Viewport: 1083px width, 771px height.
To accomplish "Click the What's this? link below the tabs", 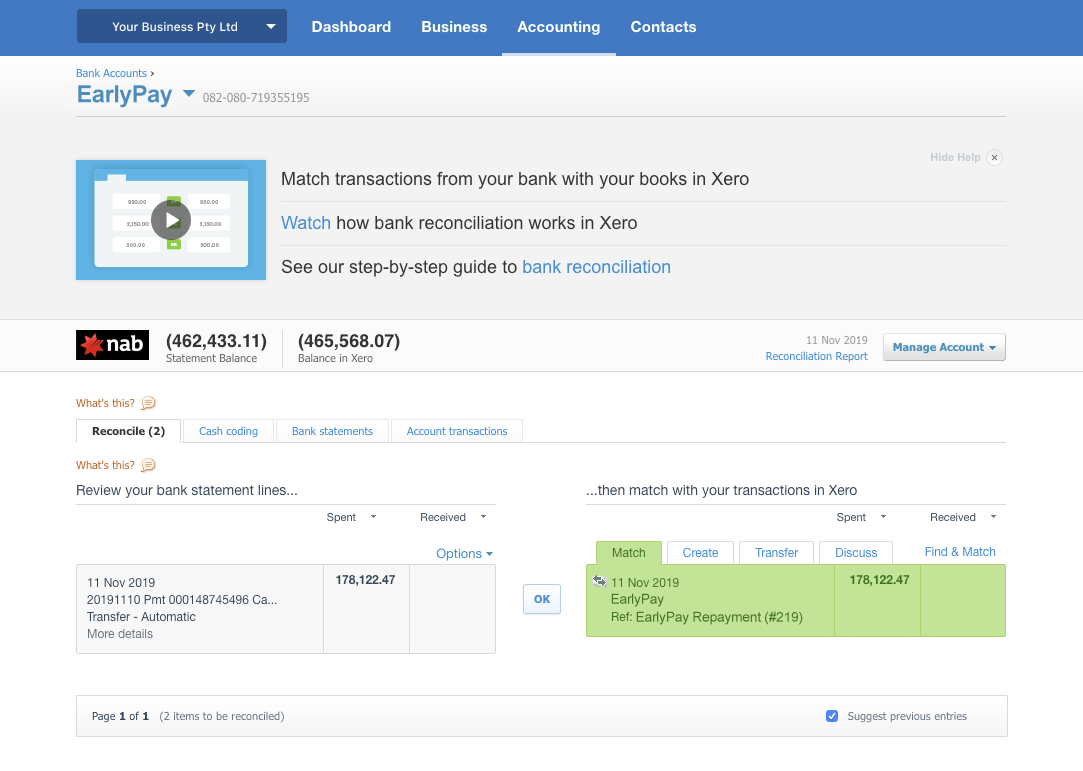I will [x=105, y=466].
